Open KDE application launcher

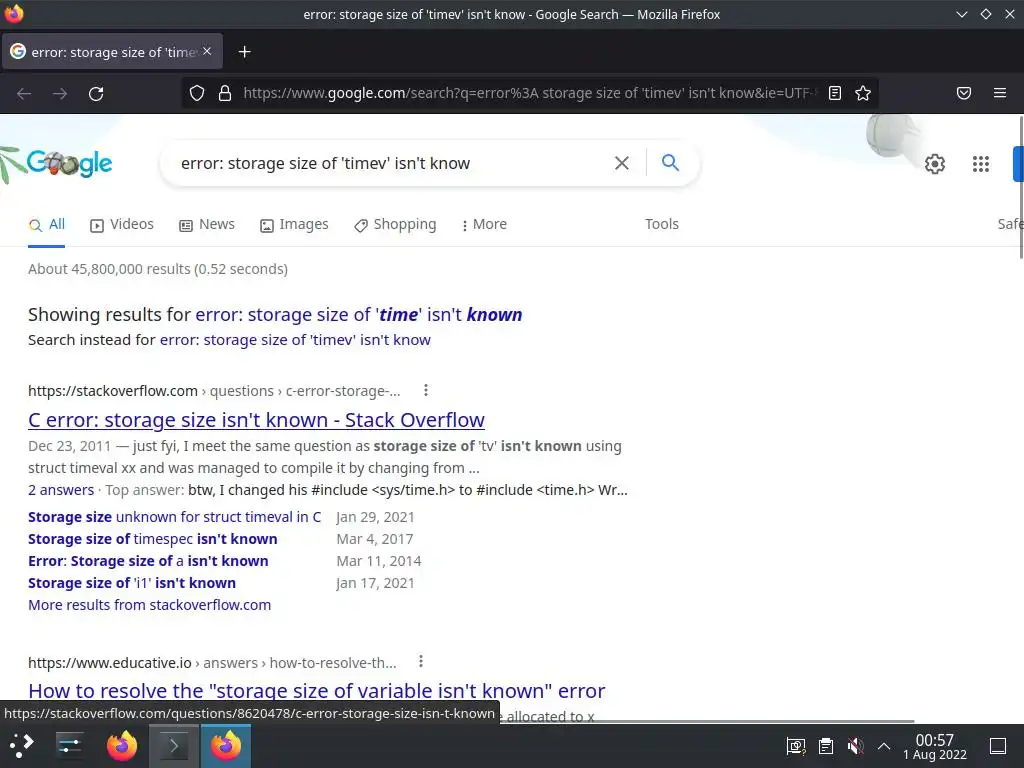(22, 745)
